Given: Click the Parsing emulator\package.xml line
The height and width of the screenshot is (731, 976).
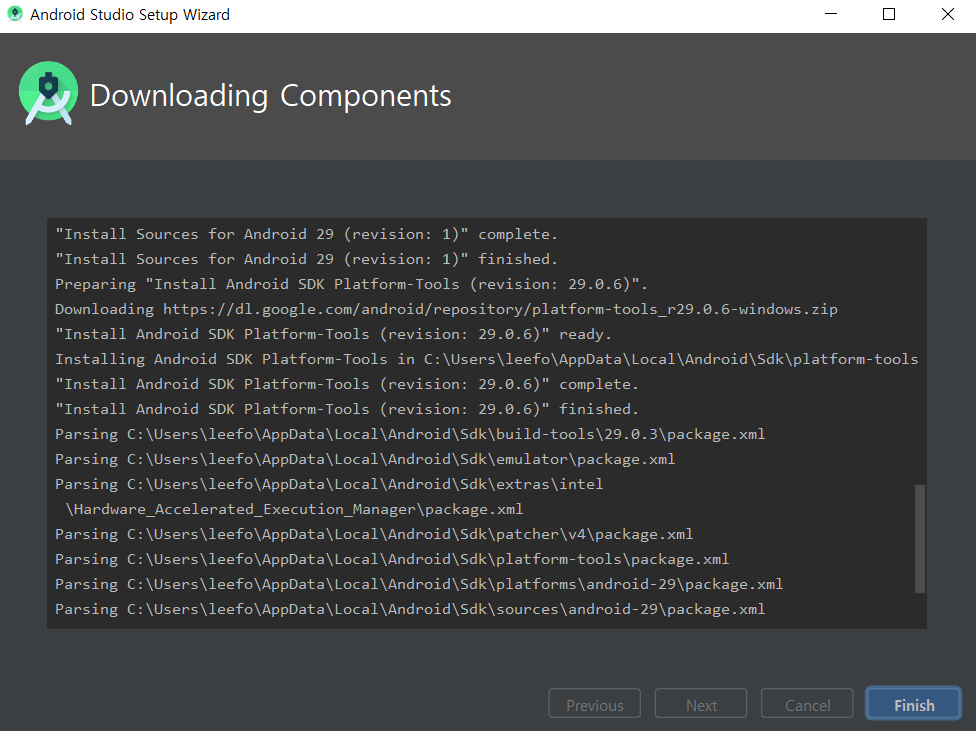Looking at the screenshot, I should tap(365, 459).
